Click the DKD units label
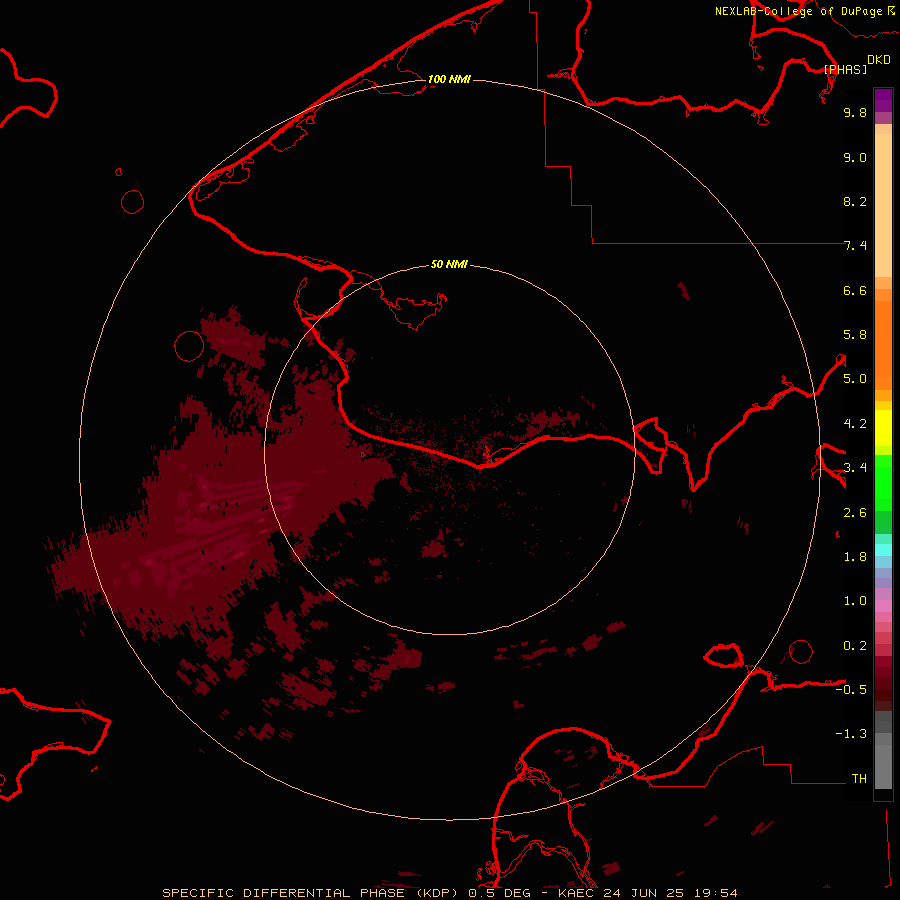The image size is (900, 900). [x=879, y=60]
